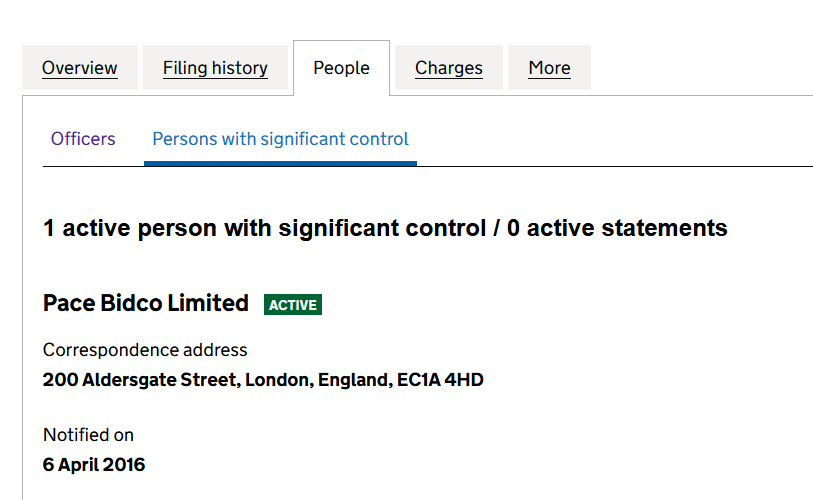Go to the Charges tab
813x500 pixels.
[x=449, y=68]
